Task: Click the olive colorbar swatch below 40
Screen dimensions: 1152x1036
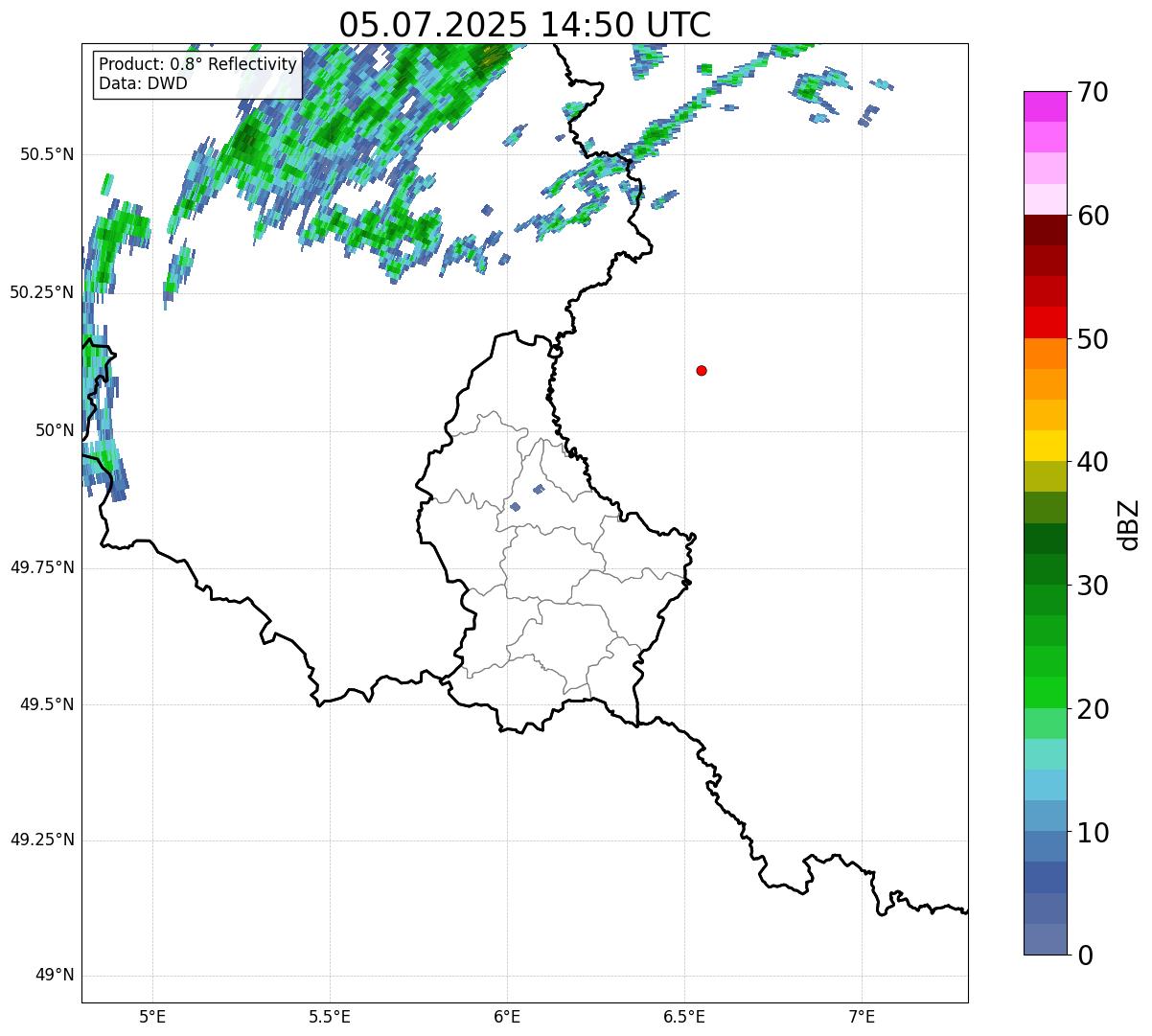Action: click(1046, 477)
